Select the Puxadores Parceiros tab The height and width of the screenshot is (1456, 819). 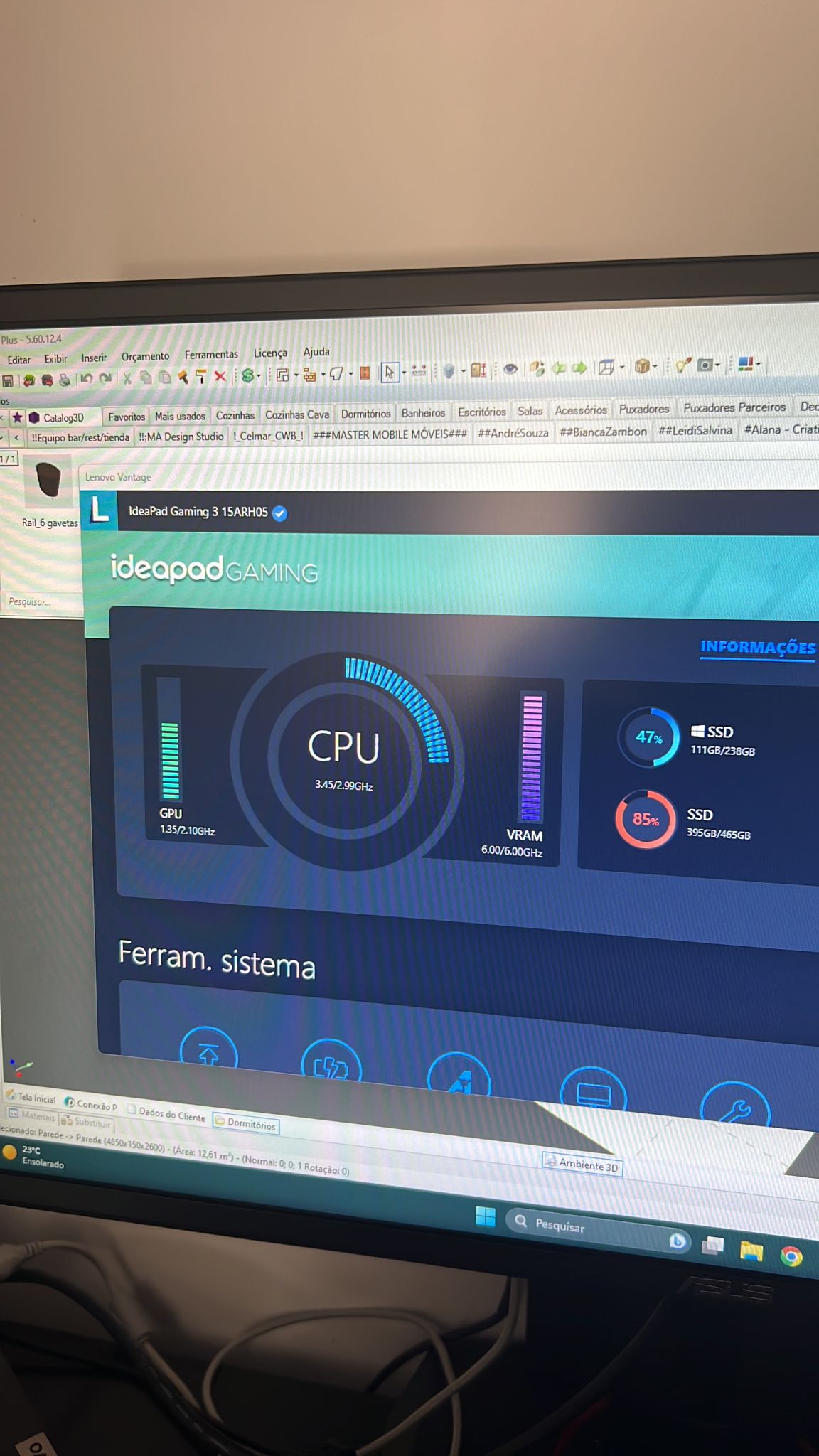click(734, 407)
